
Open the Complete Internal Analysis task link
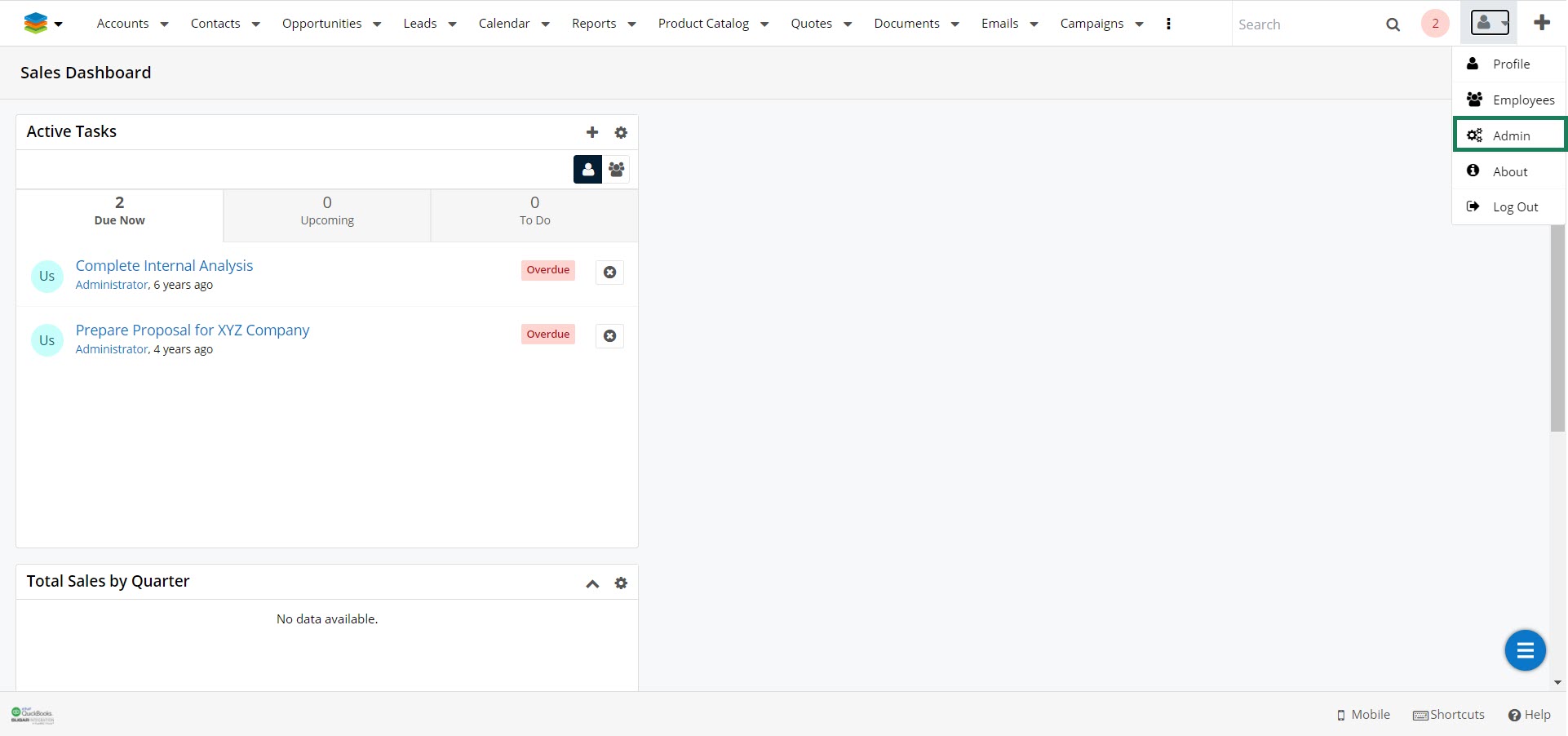164,265
